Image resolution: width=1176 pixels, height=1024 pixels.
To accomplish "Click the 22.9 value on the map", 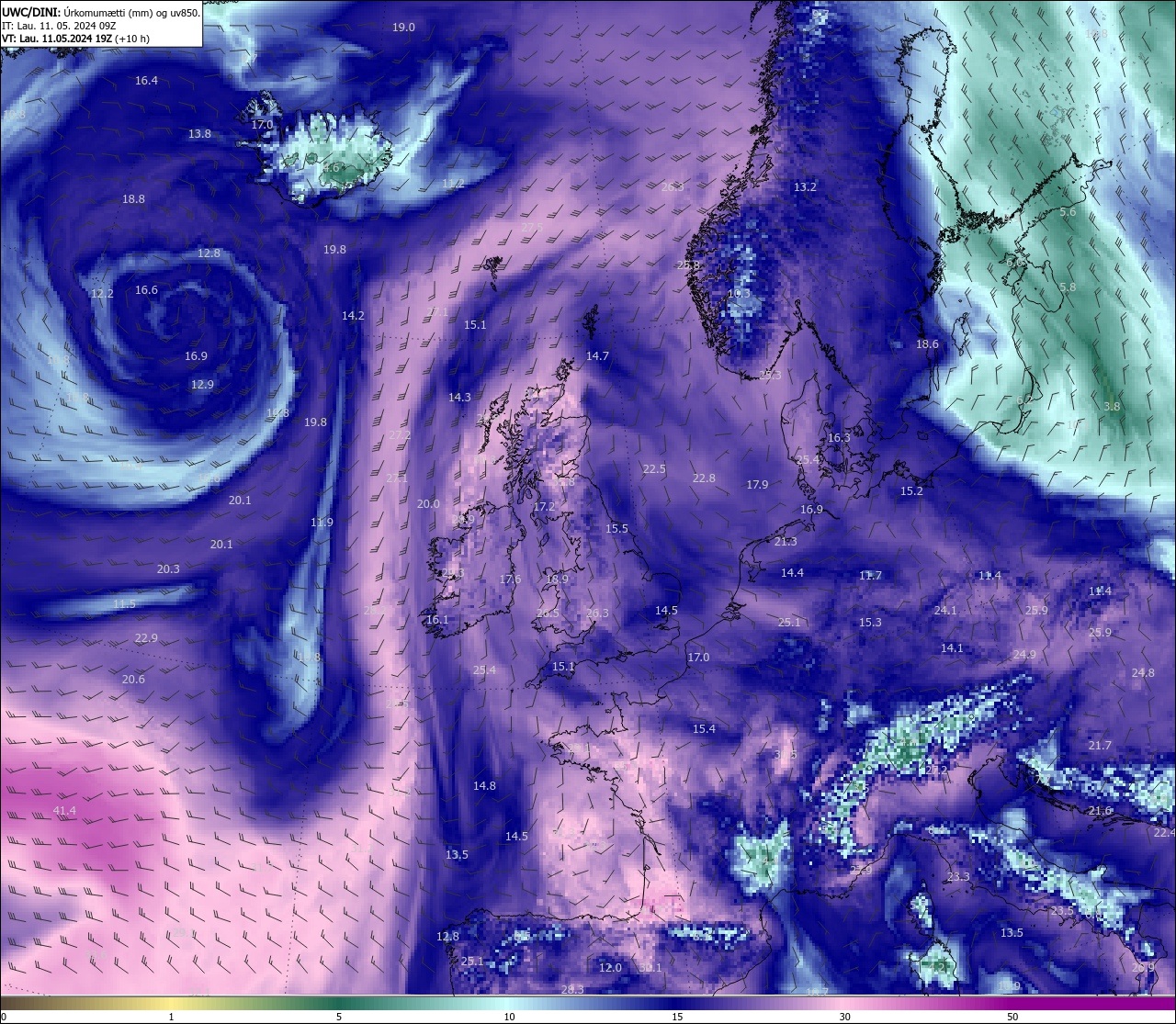I will point(146,638).
